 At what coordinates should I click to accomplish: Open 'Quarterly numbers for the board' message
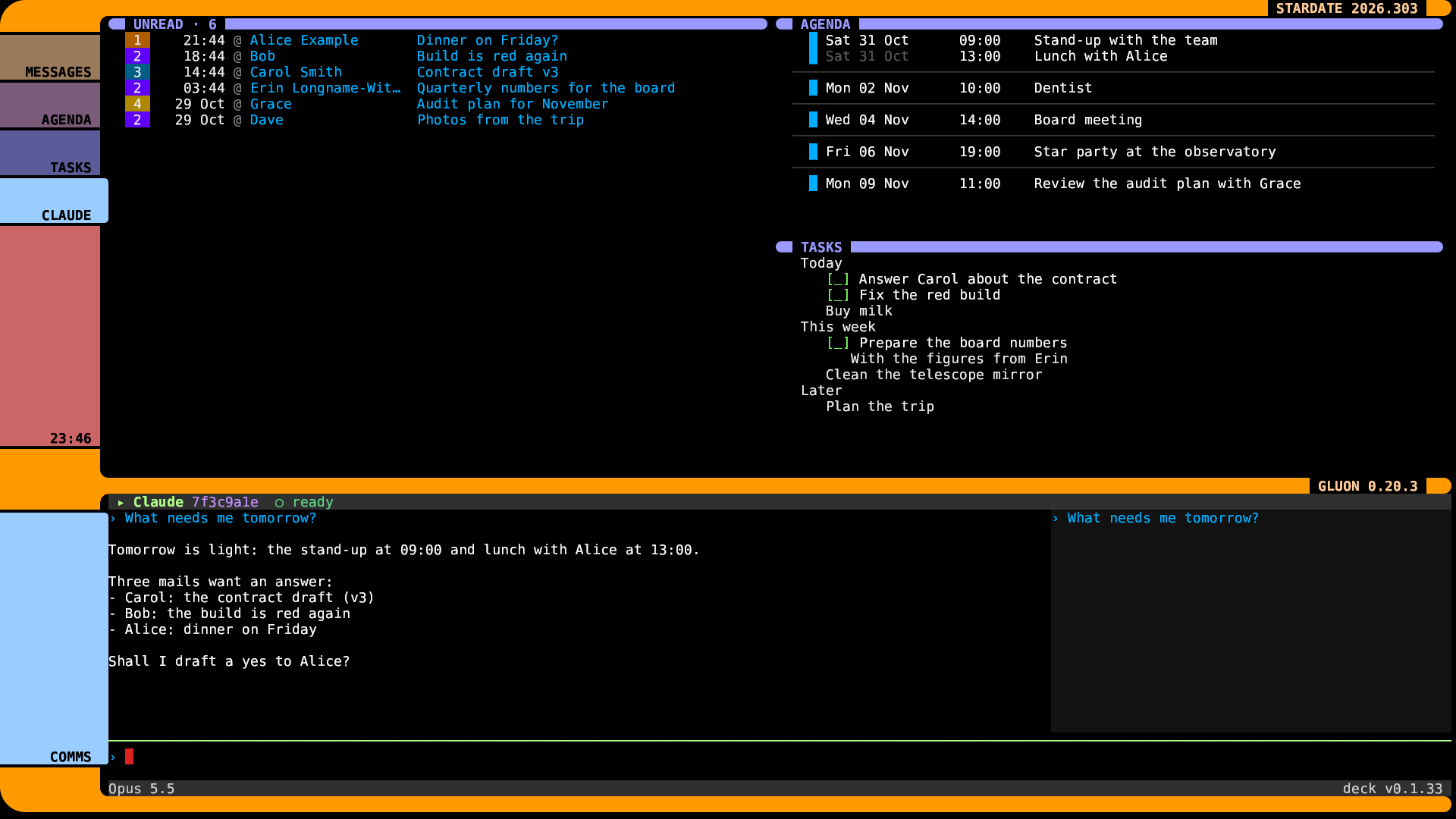point(546,88)
